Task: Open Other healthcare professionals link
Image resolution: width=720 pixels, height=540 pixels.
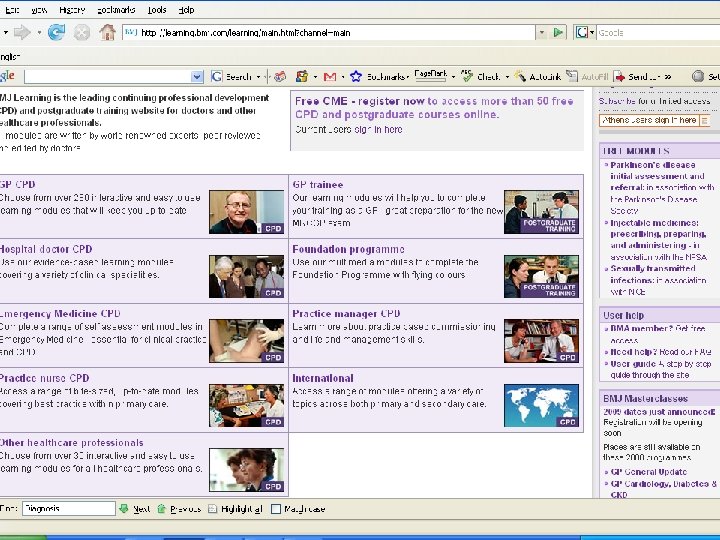Action: pyautogui.click(x=72, y=443)
